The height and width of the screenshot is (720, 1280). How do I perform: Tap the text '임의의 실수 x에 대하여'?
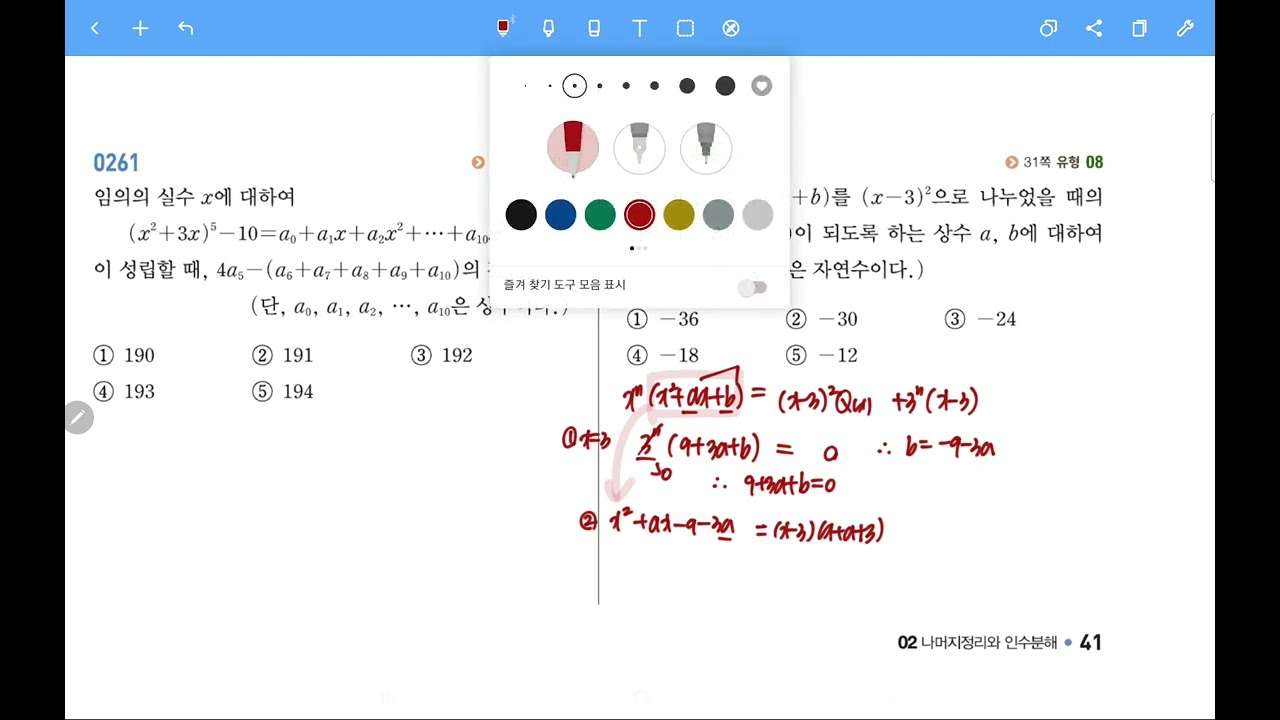point(194,198)
